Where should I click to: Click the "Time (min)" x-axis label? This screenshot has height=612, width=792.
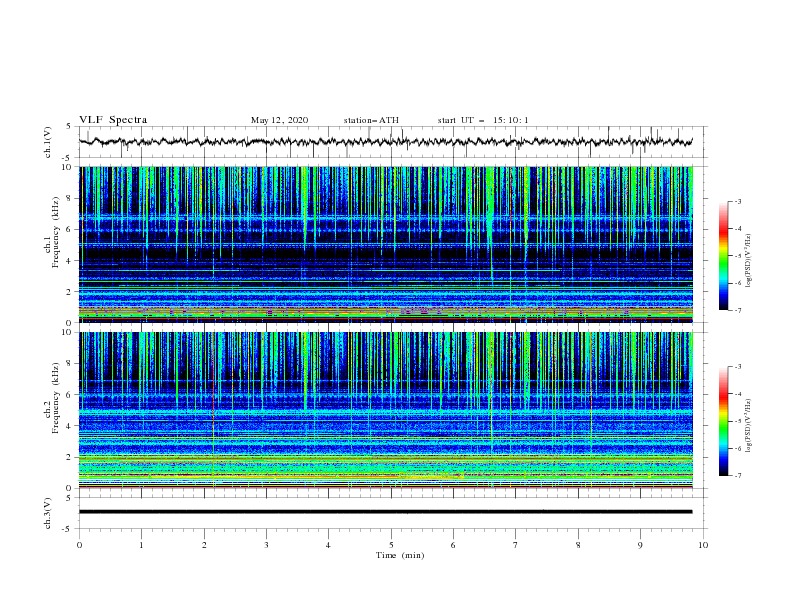[x=400, y=555]
